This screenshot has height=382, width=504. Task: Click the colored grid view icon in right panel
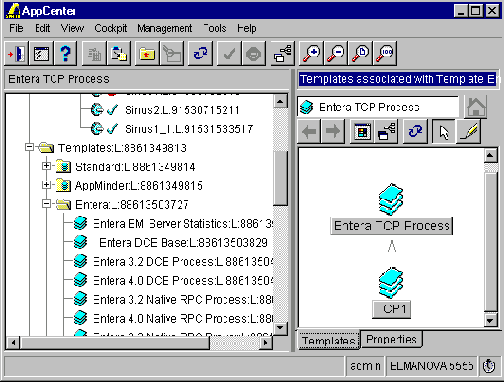362,131
